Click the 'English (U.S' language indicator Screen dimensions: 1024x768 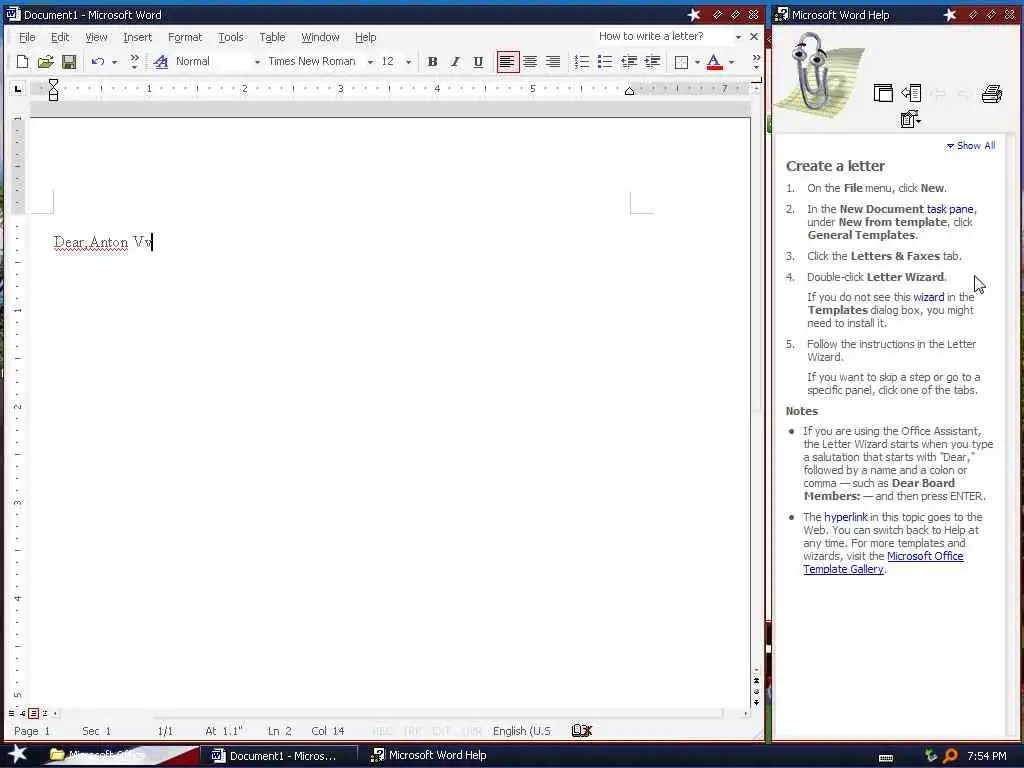522,731
